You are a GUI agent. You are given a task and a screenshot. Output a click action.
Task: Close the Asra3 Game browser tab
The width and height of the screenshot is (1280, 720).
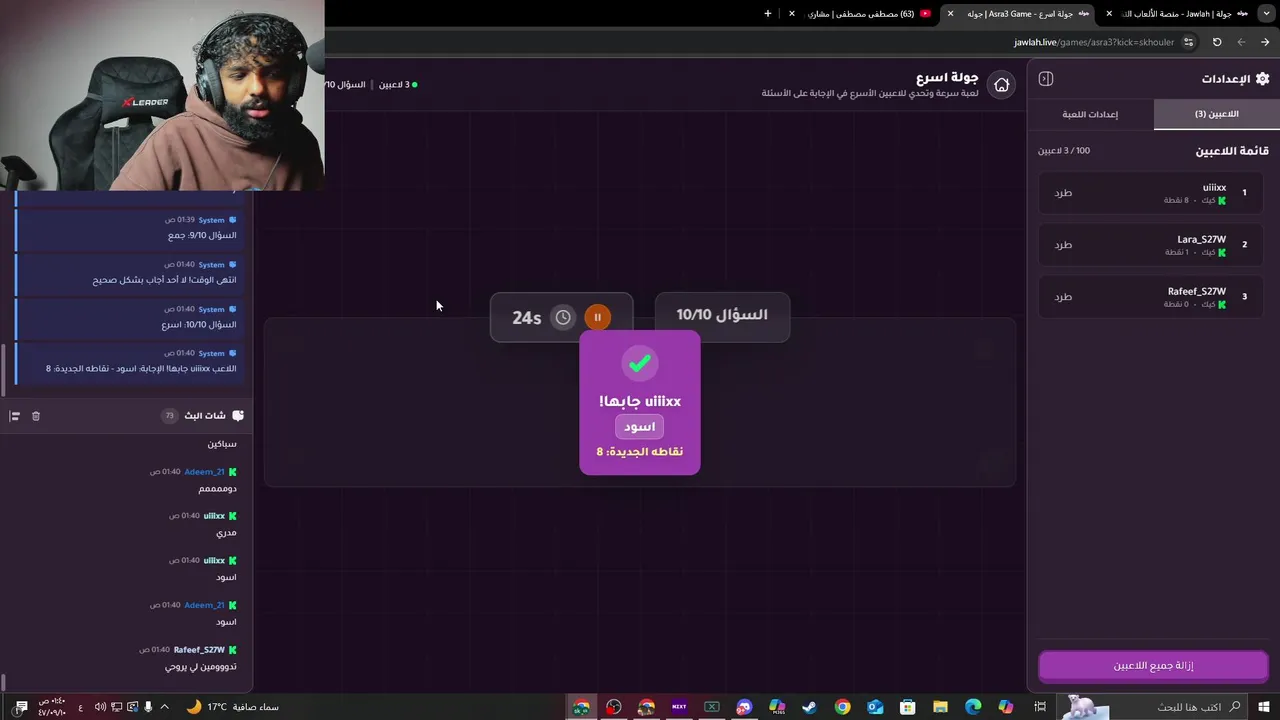pyautogui.click(x=950, y=13)
